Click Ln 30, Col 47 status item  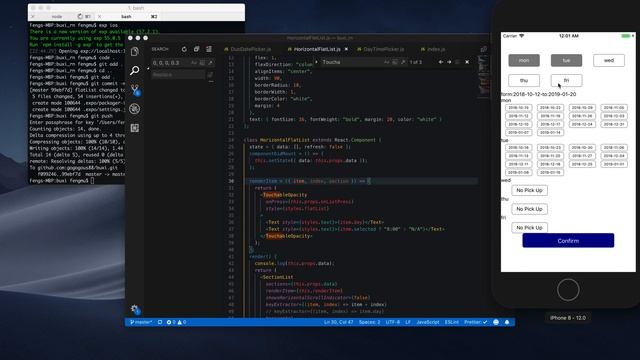[338, 322]
